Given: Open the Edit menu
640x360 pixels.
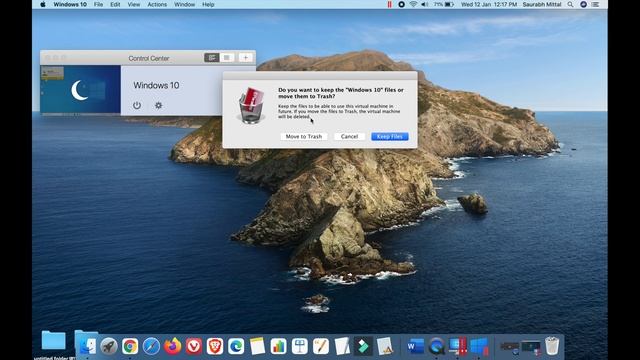Looking at the screenshot, I should (x=115, y=4).
